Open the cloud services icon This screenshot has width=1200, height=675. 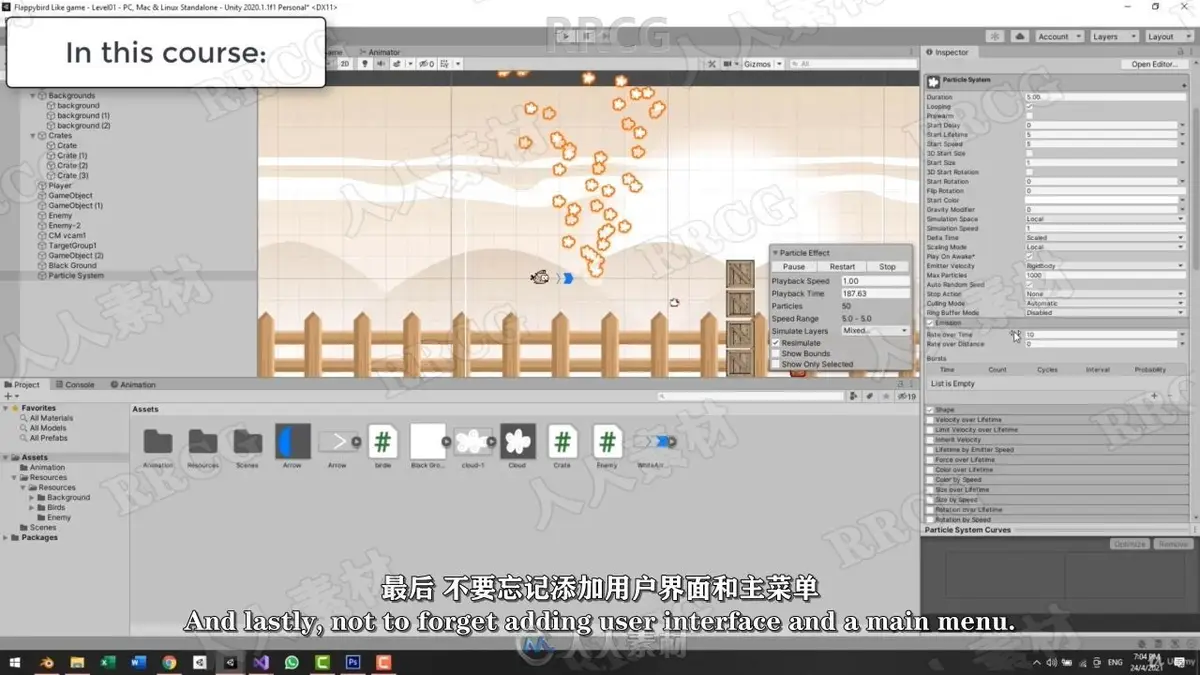coord(1019,36)
